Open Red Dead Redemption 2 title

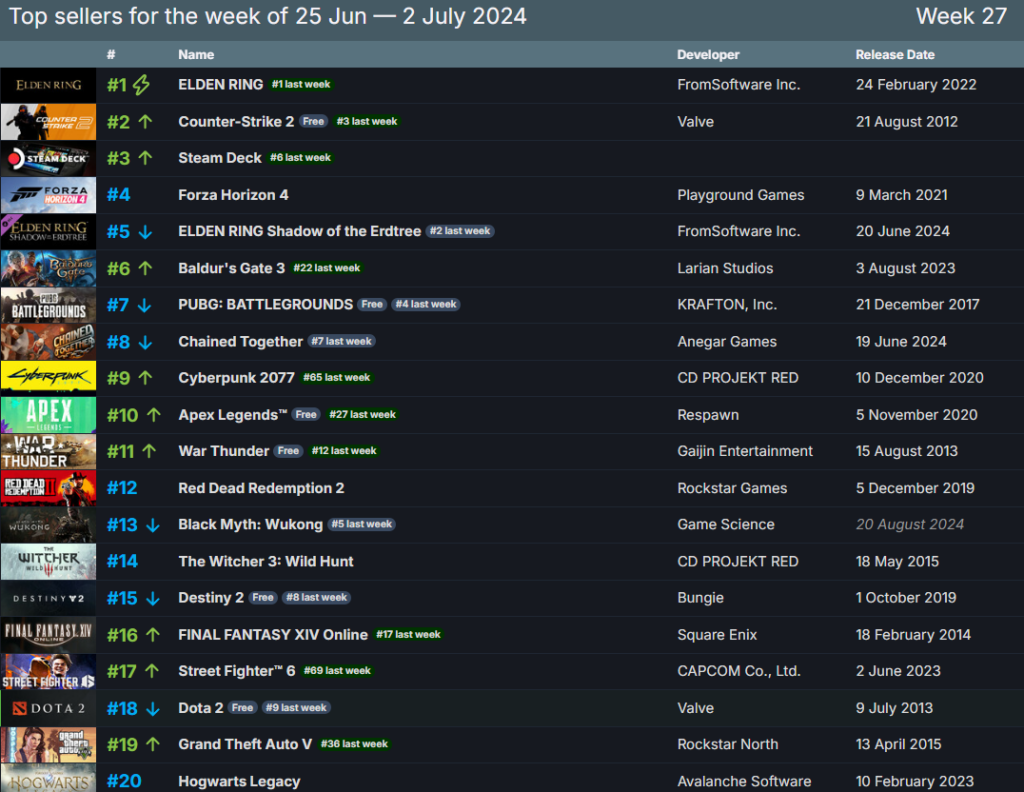coord(261,488)
